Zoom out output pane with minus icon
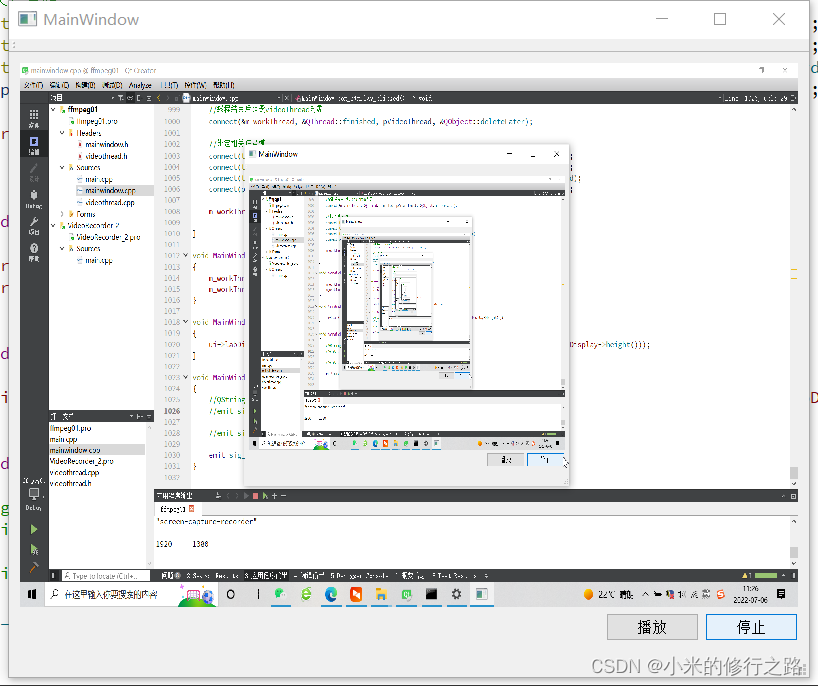 (283, 496)
